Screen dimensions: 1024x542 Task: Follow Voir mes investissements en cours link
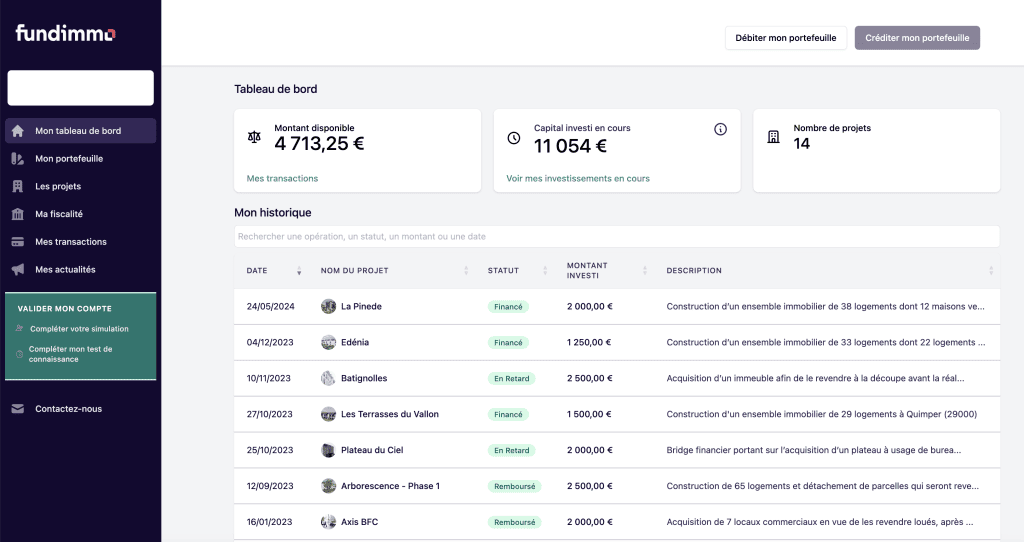[x=578, y=179]
